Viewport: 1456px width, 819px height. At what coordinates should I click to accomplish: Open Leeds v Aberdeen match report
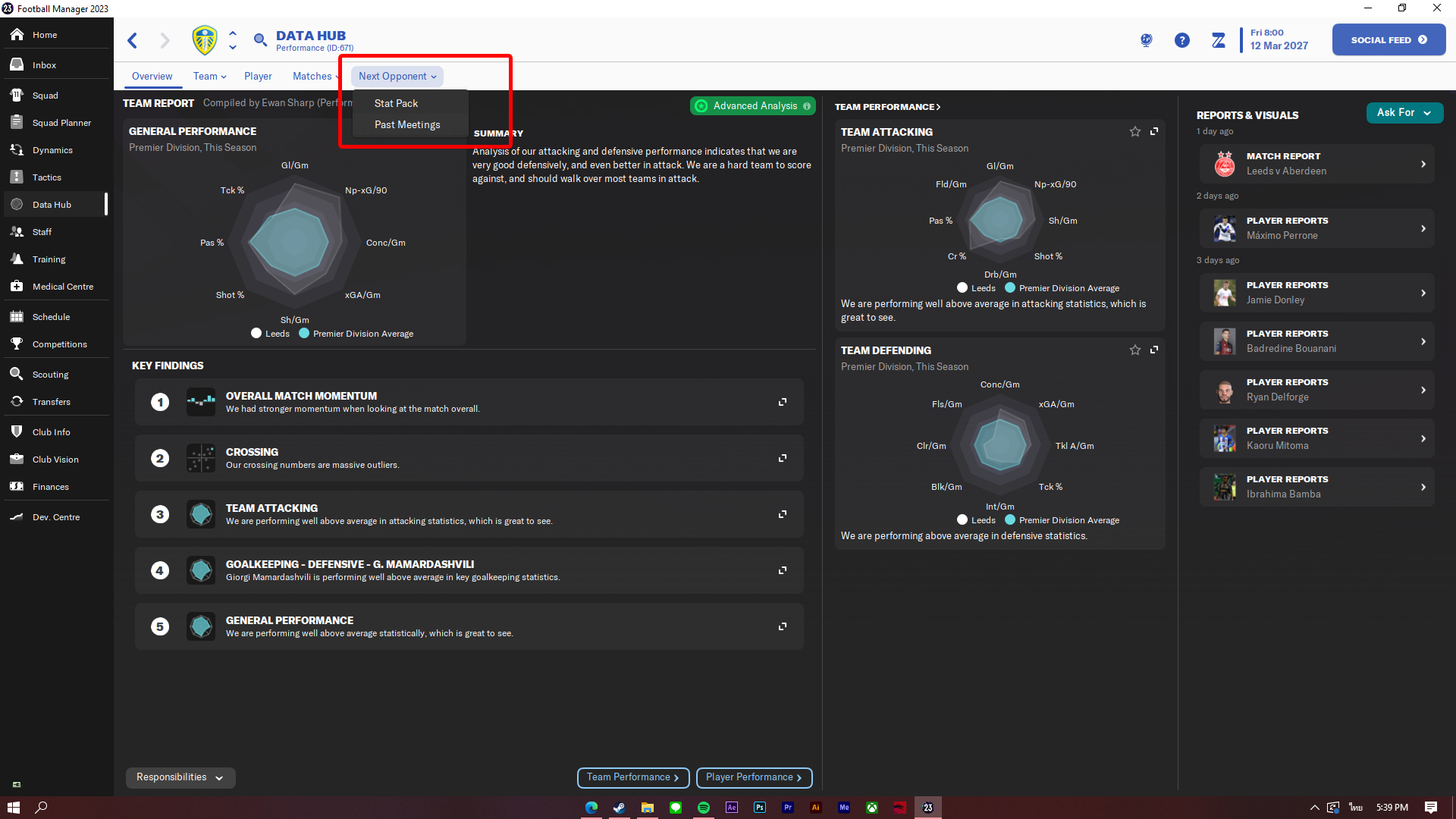point(1316,164)
